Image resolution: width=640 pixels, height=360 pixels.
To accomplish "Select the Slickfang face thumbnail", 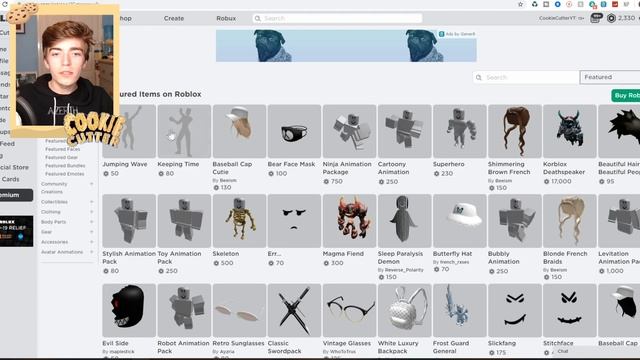I will click(x=515, y=311).
